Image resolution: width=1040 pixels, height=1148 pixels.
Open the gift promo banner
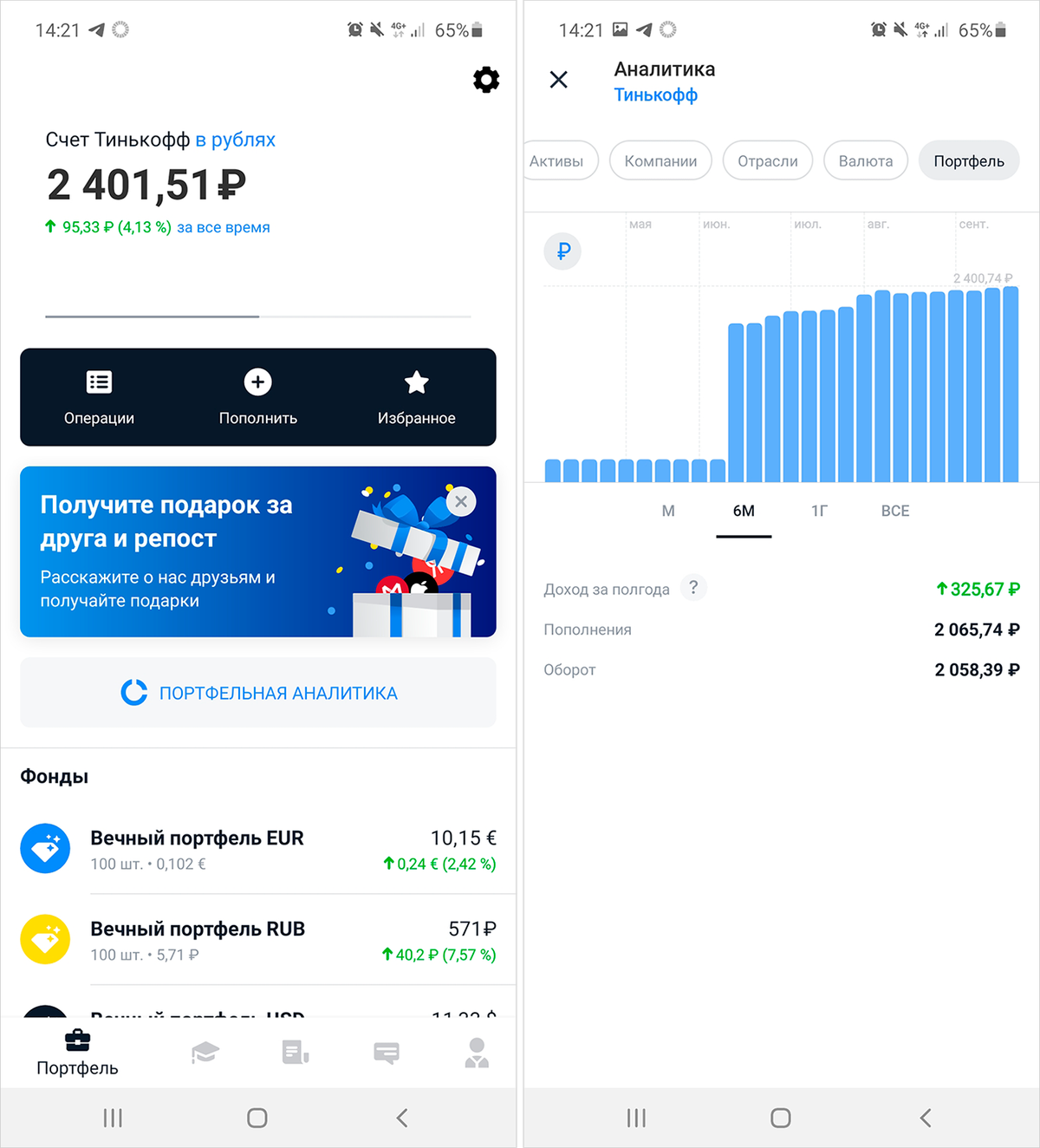pos(258,551)
